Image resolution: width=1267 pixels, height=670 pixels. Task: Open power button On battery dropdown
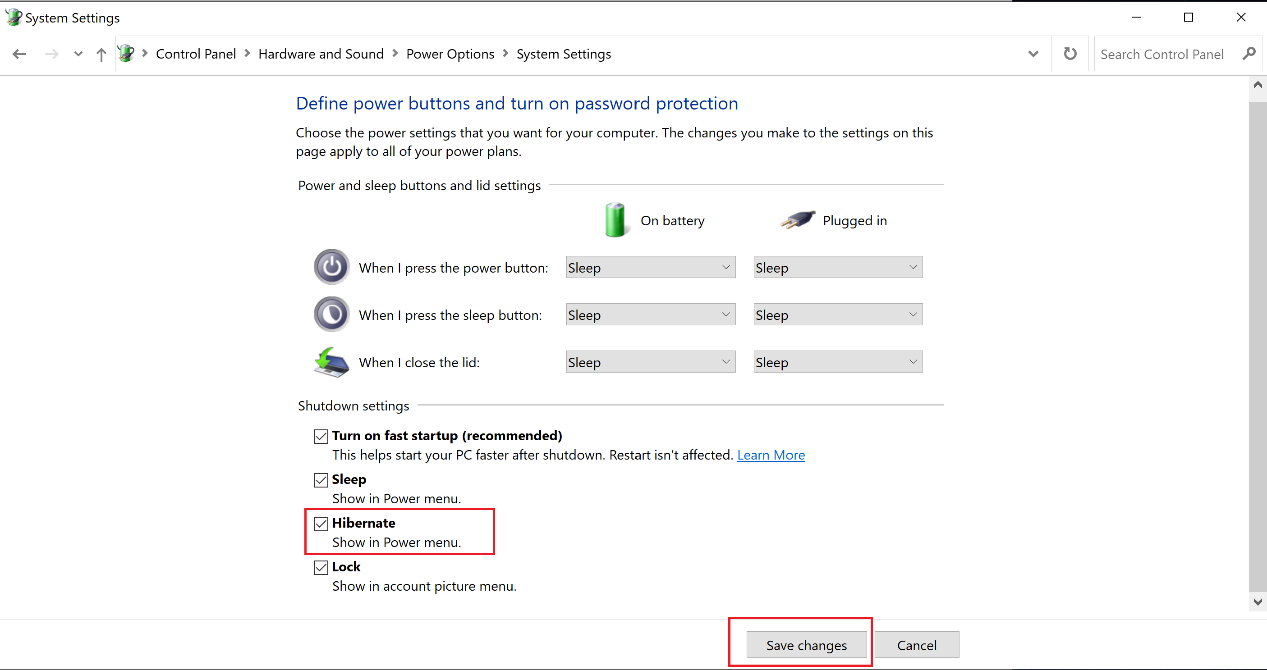tap(650, 268)
